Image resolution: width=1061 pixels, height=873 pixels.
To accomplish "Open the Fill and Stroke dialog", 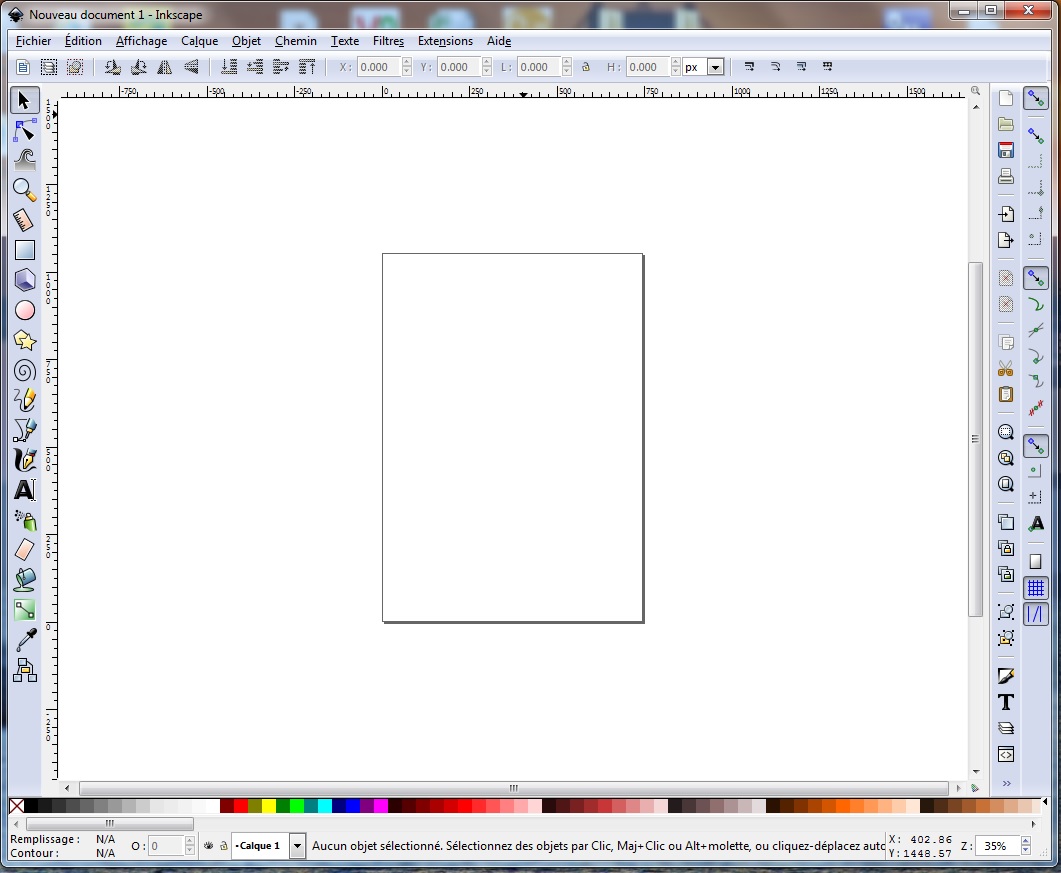I will (1006, 676).
